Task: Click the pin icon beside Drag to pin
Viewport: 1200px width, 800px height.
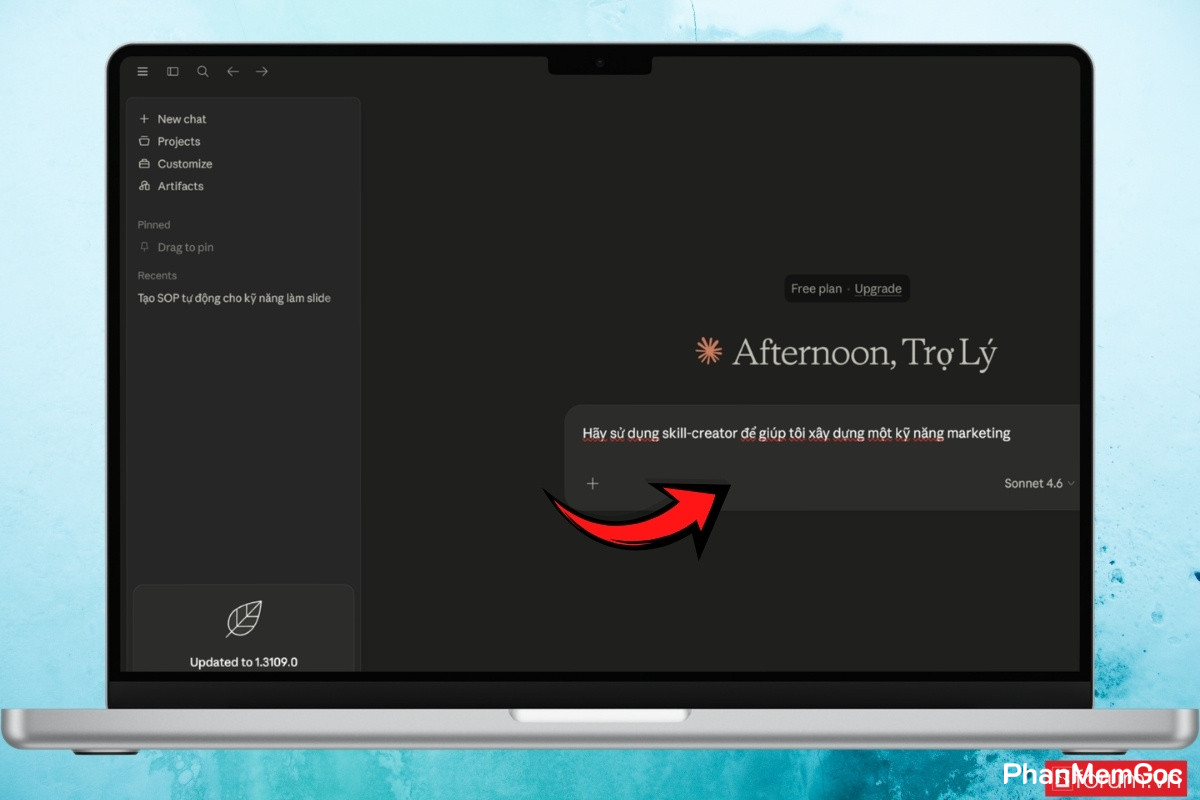Action: coord(144,247)
